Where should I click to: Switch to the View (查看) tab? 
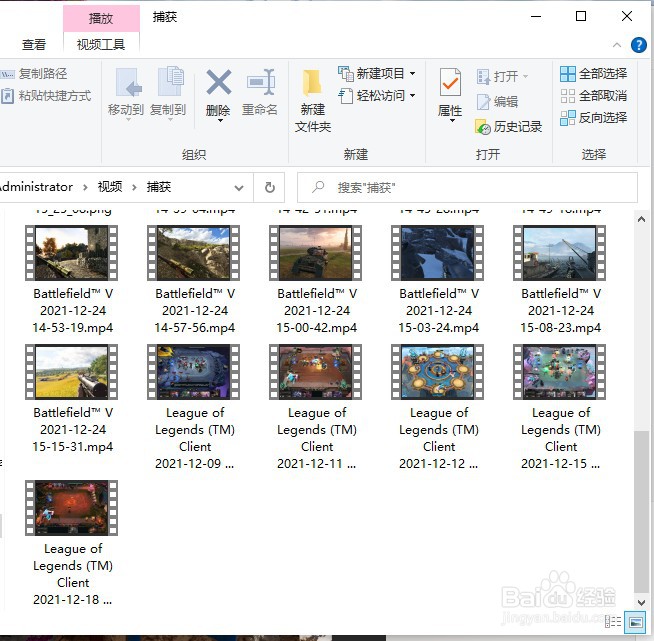pyautogui.click(x=34, y=45)
